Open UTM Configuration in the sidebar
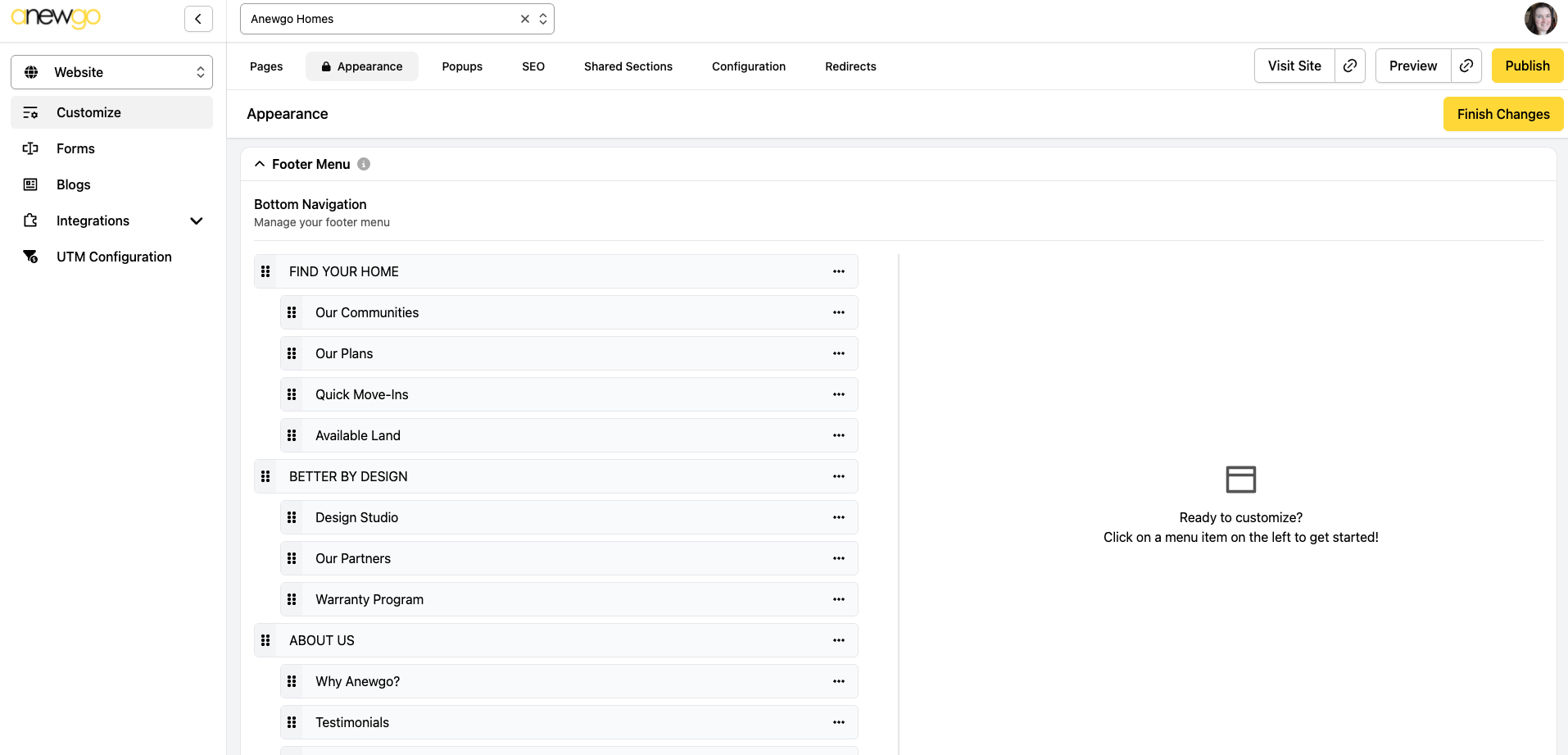 point(114,257)
